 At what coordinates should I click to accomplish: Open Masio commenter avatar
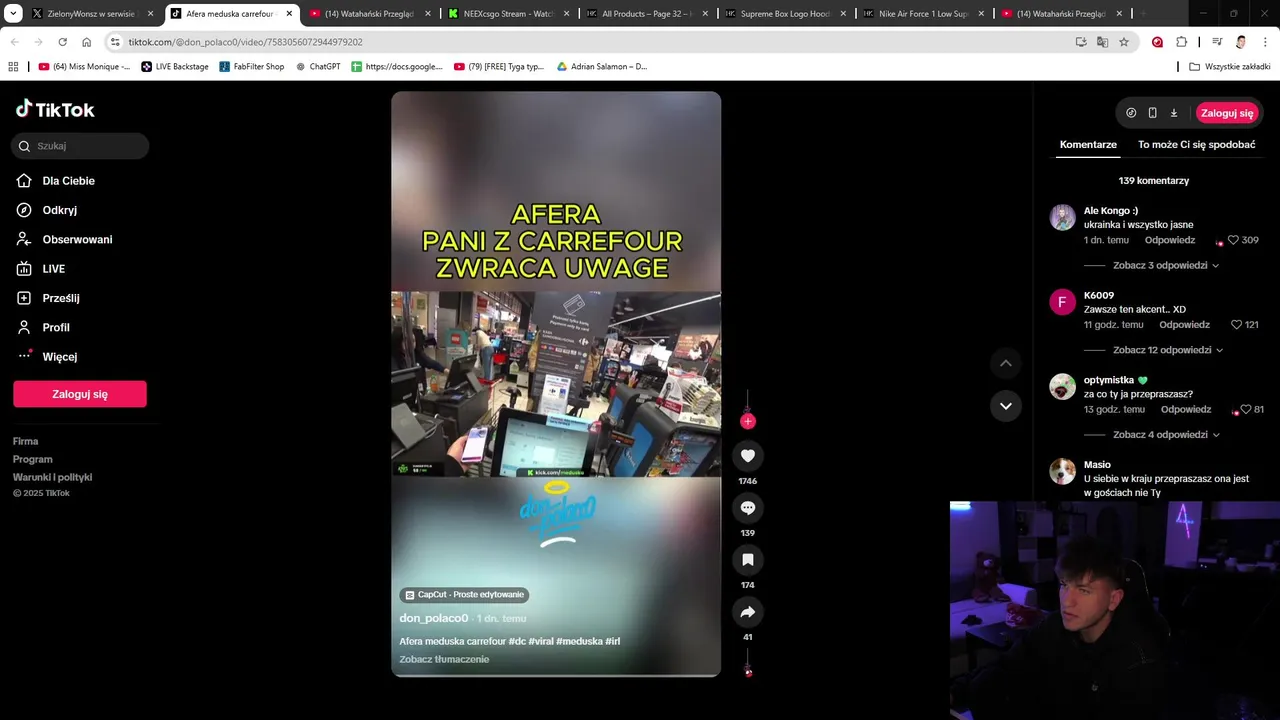[1062, 472]
